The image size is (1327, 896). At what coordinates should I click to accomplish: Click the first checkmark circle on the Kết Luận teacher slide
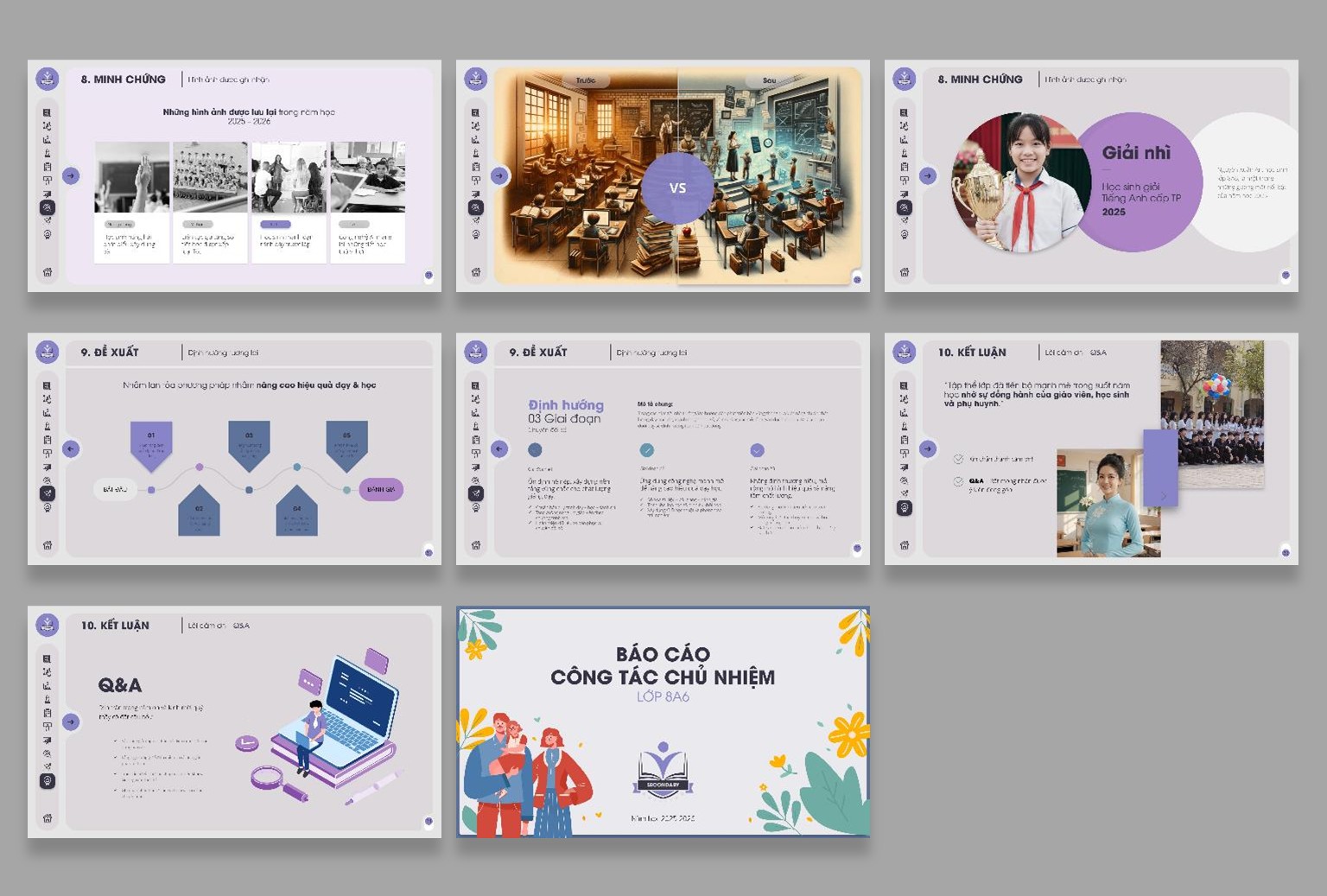coord(958,460)
